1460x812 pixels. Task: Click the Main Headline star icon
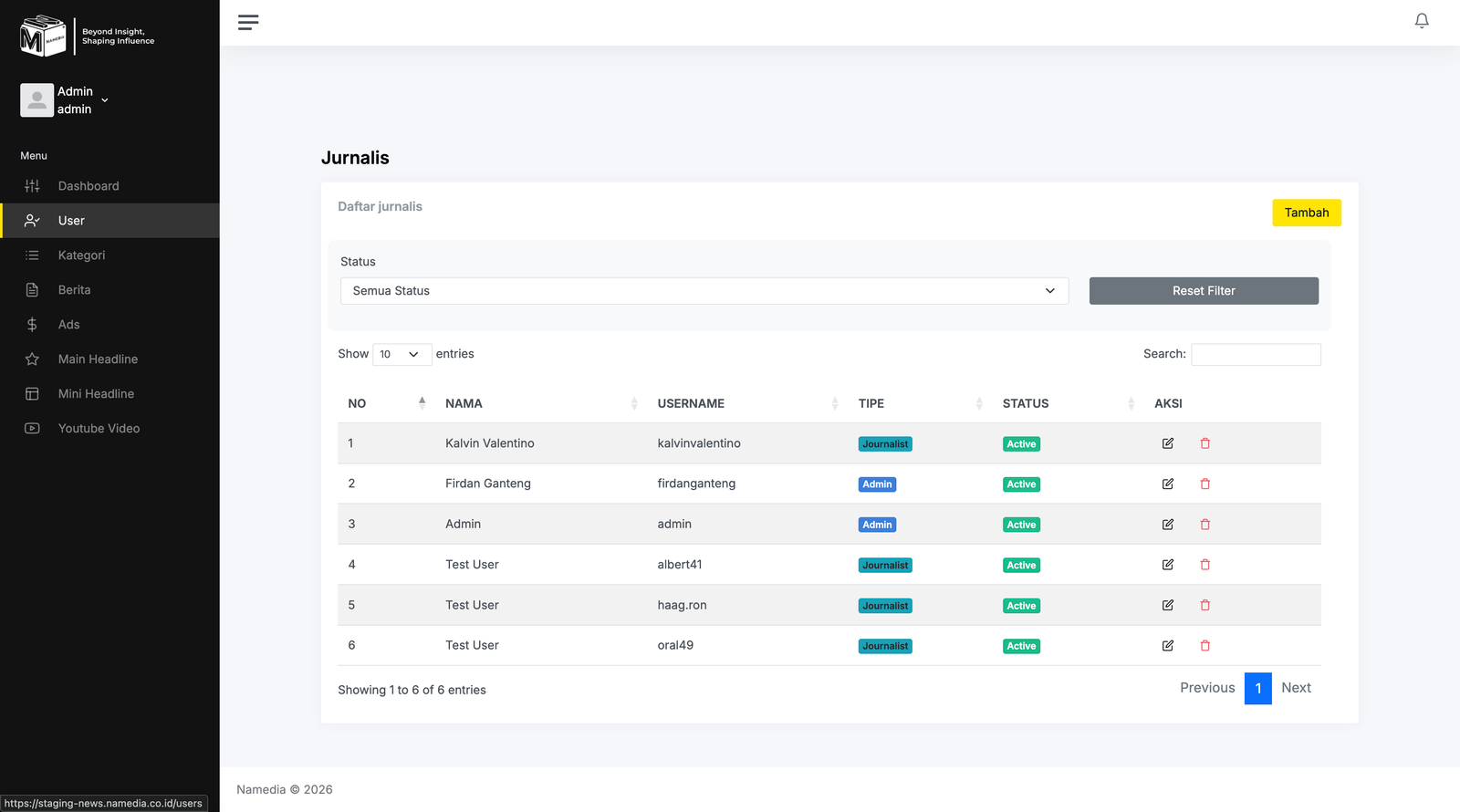pyautogui.click(x=32, y=359)
